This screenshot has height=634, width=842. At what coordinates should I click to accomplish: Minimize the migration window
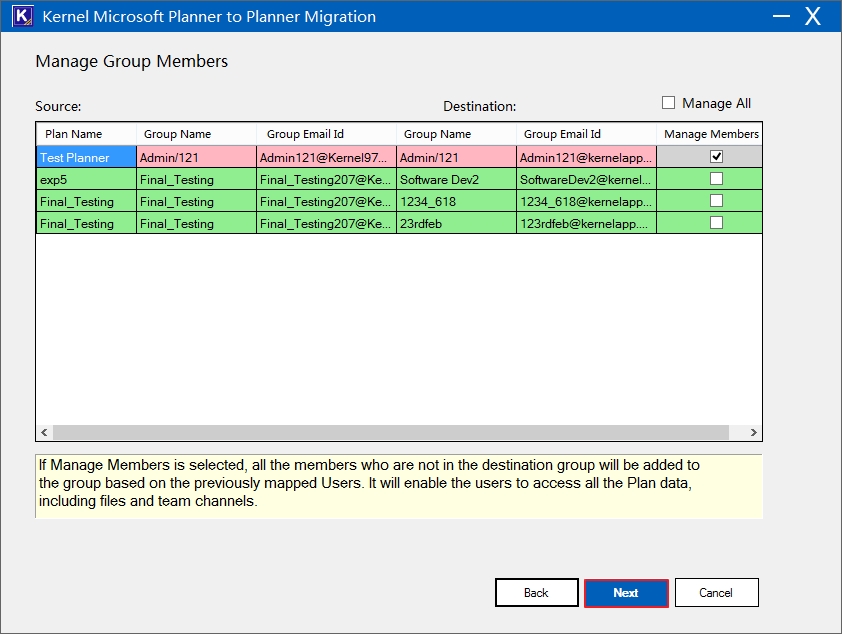[781, 16]
